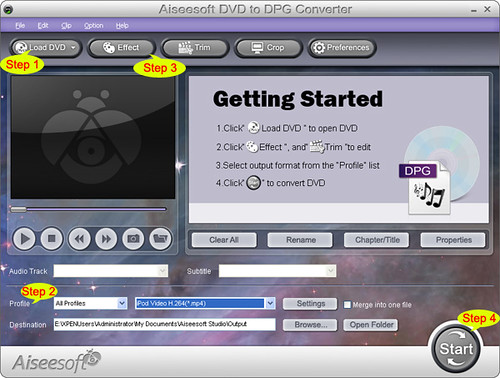
Task: Click the Chapter/Title button
Action: tap(377, 240)
